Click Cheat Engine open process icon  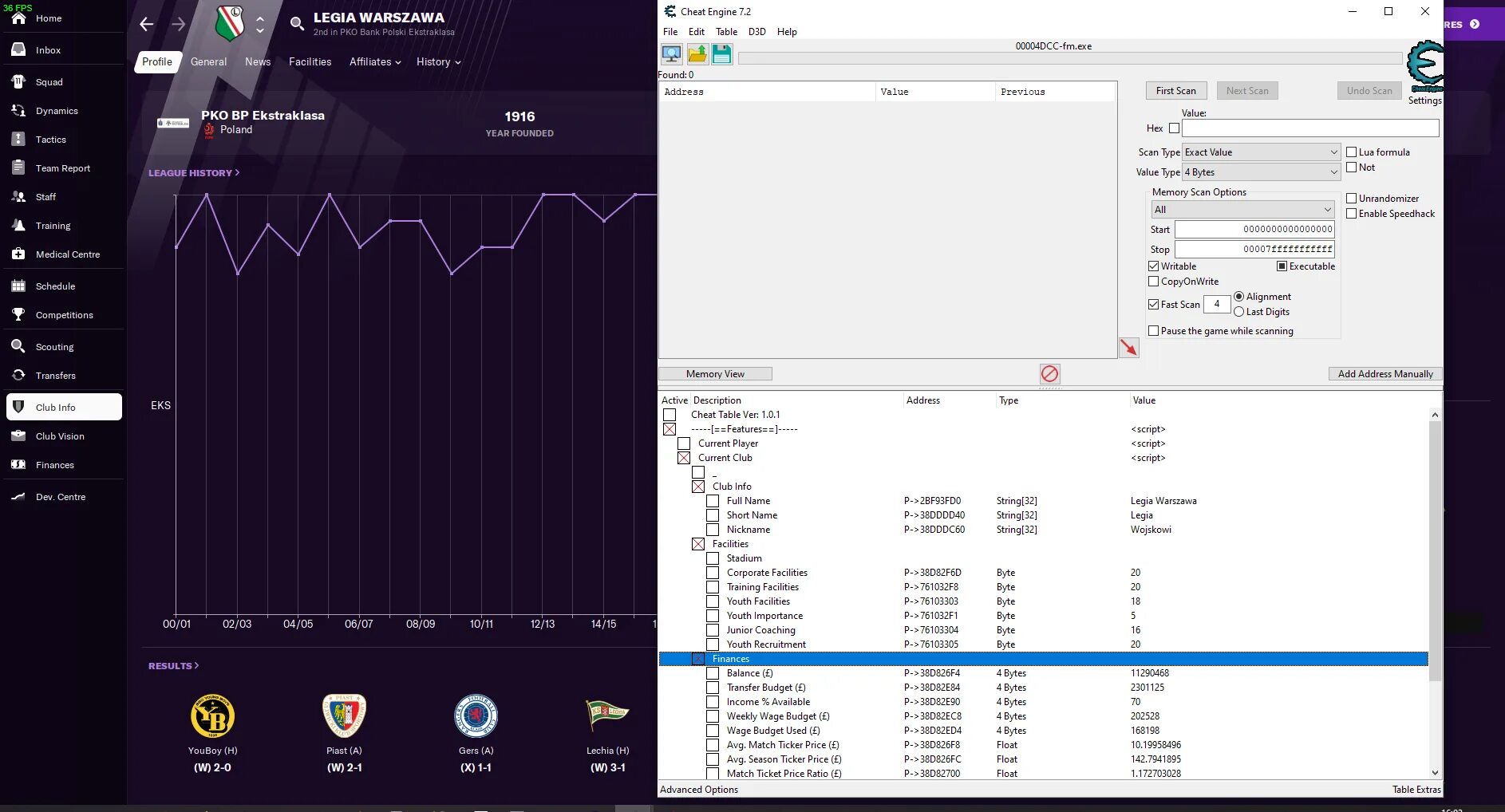(672, 54)
